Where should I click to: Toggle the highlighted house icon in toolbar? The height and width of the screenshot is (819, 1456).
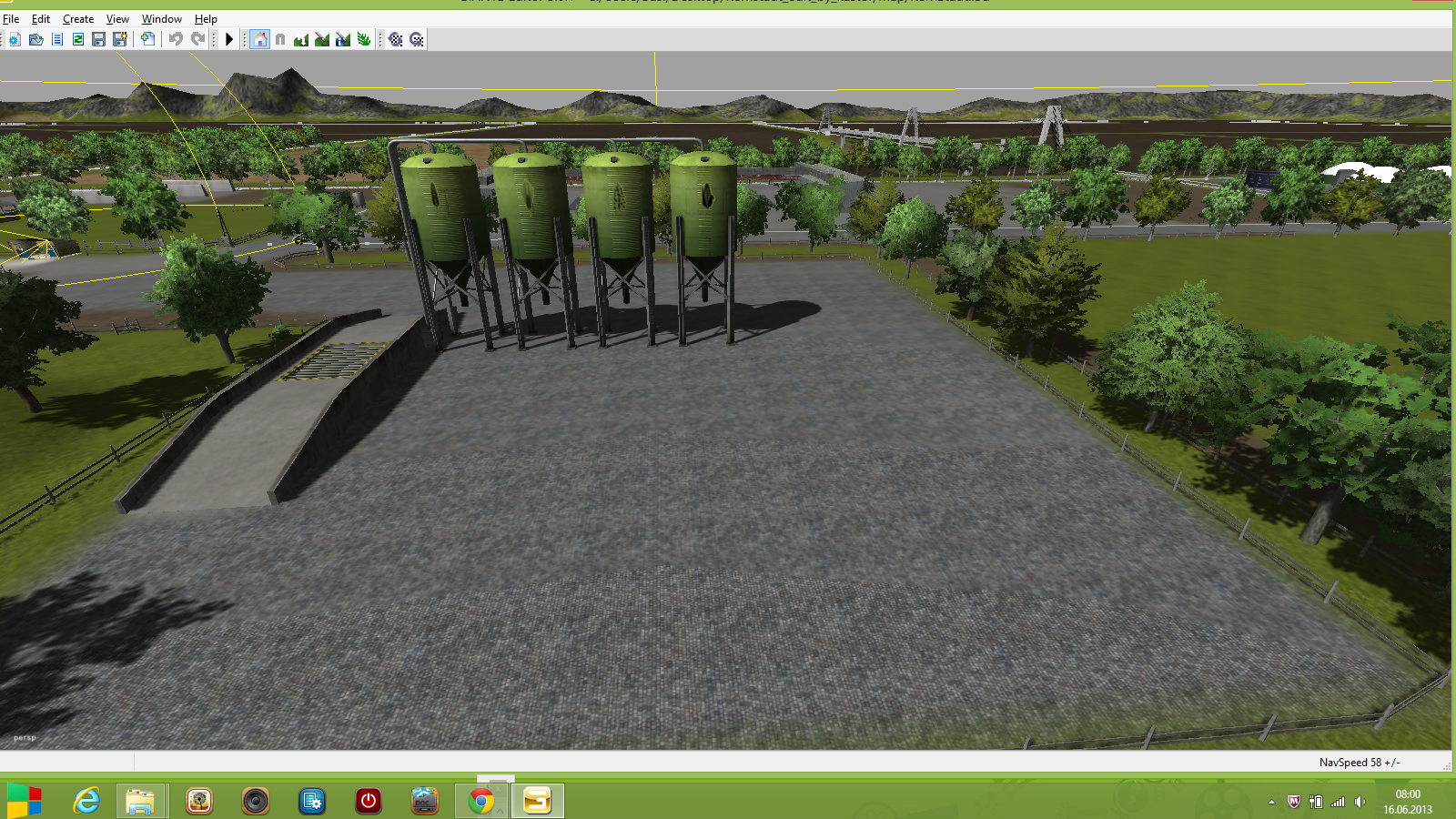pos(260,39)
